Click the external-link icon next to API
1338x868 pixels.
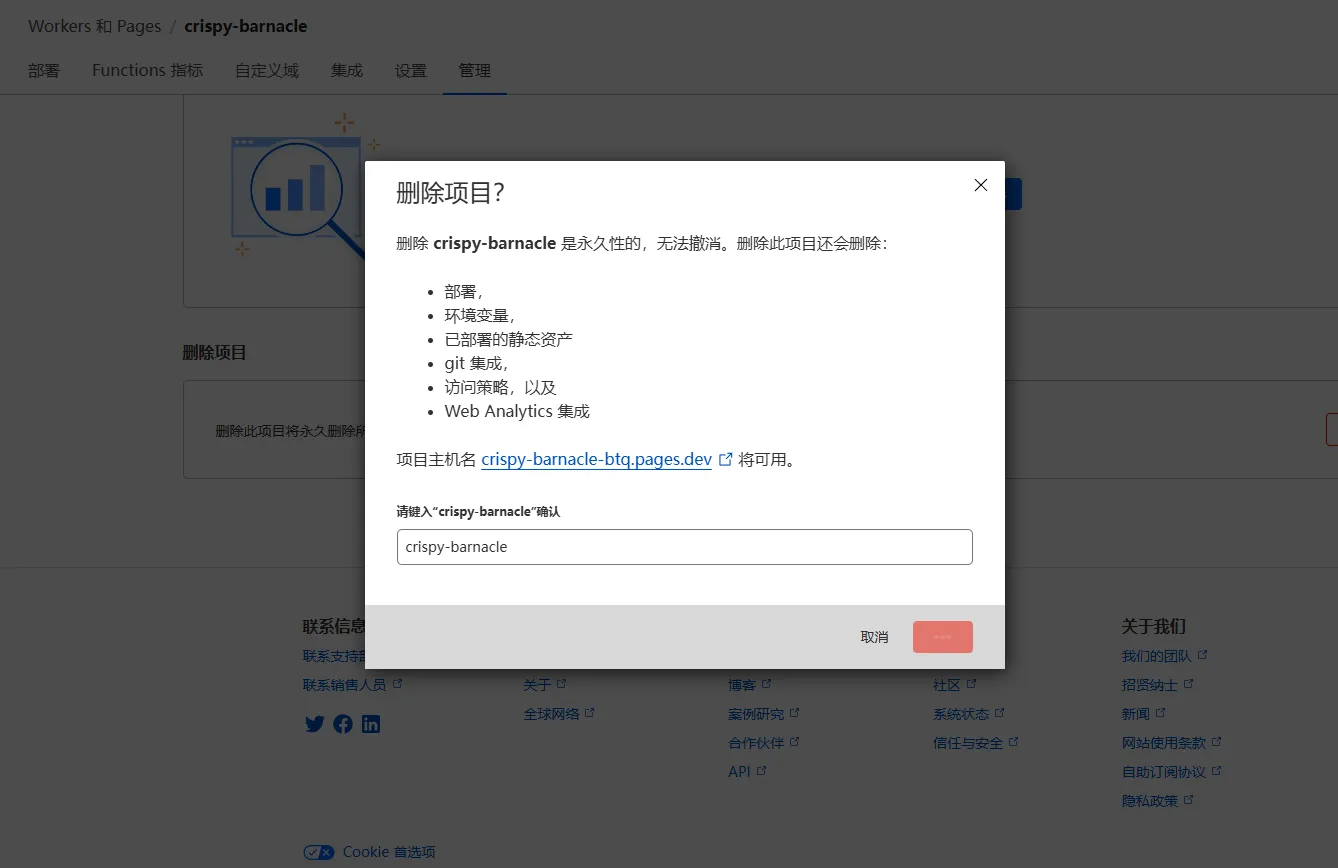click(762, 770)
